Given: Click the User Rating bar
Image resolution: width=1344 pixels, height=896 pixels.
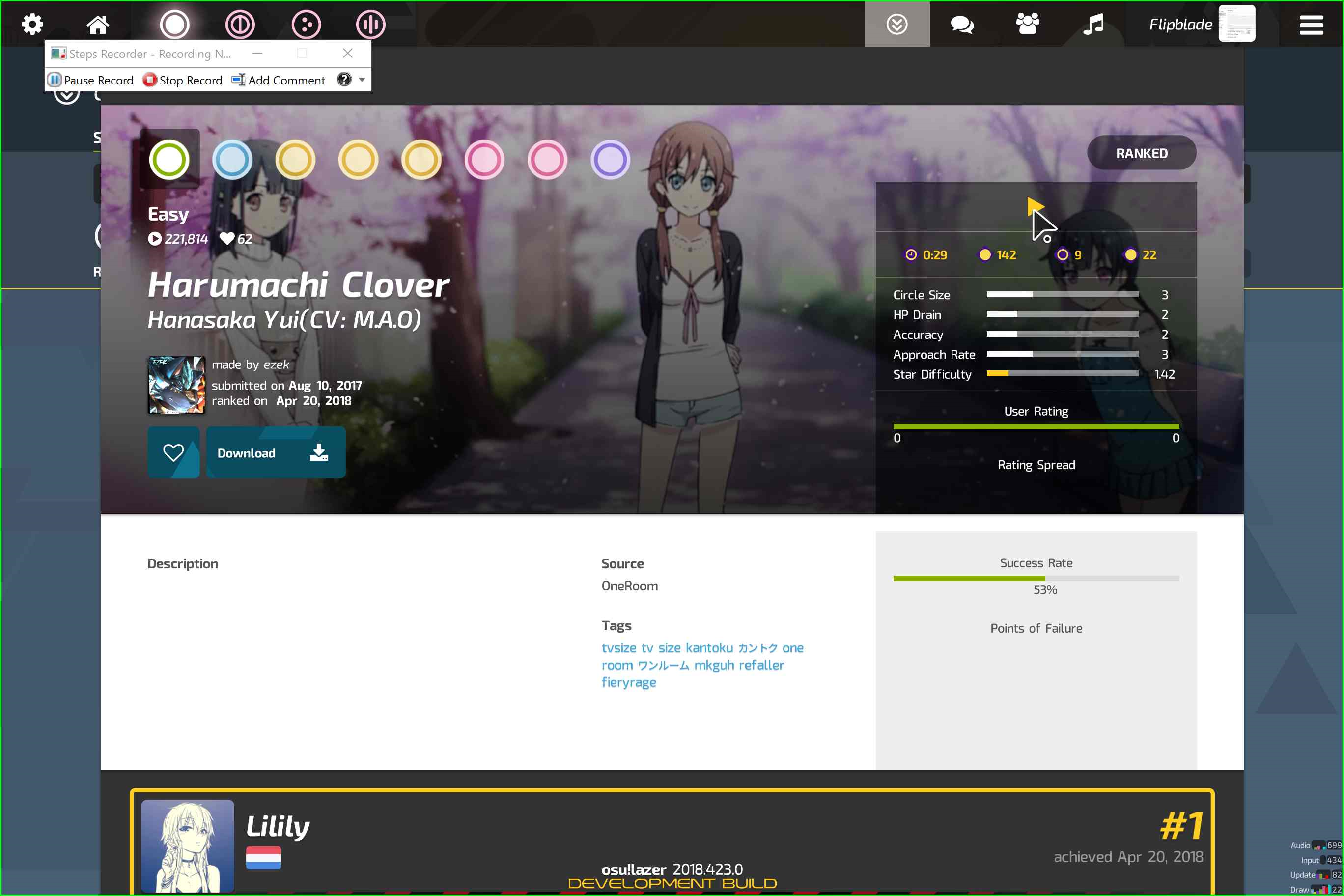Looking at the screenshot, I should click(1036, 426).
